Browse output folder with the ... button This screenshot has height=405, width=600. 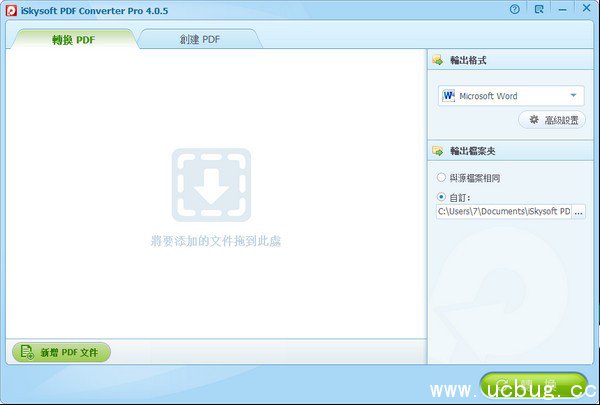(579, 212)
